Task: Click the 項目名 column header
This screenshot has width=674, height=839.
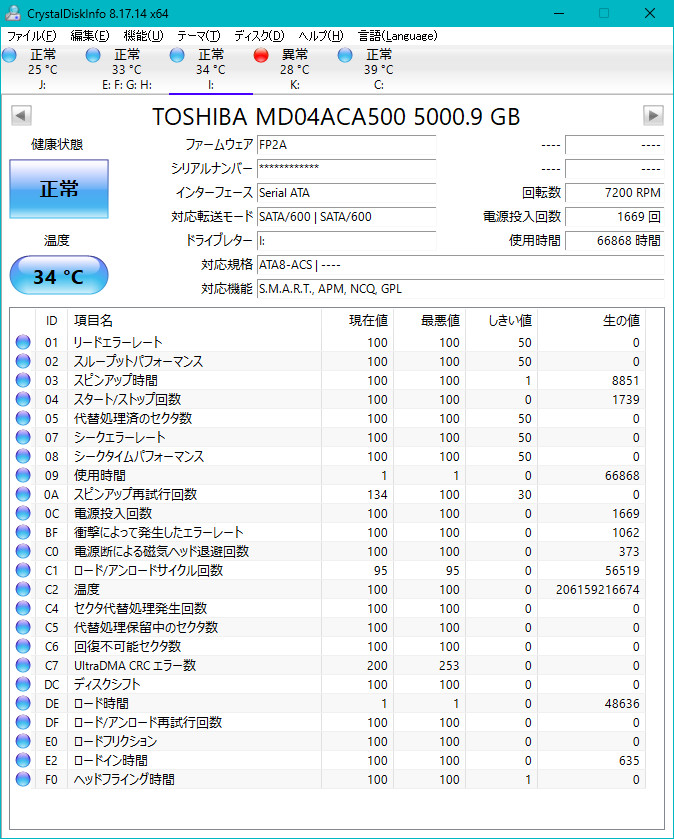Action: tap(194, 321)
